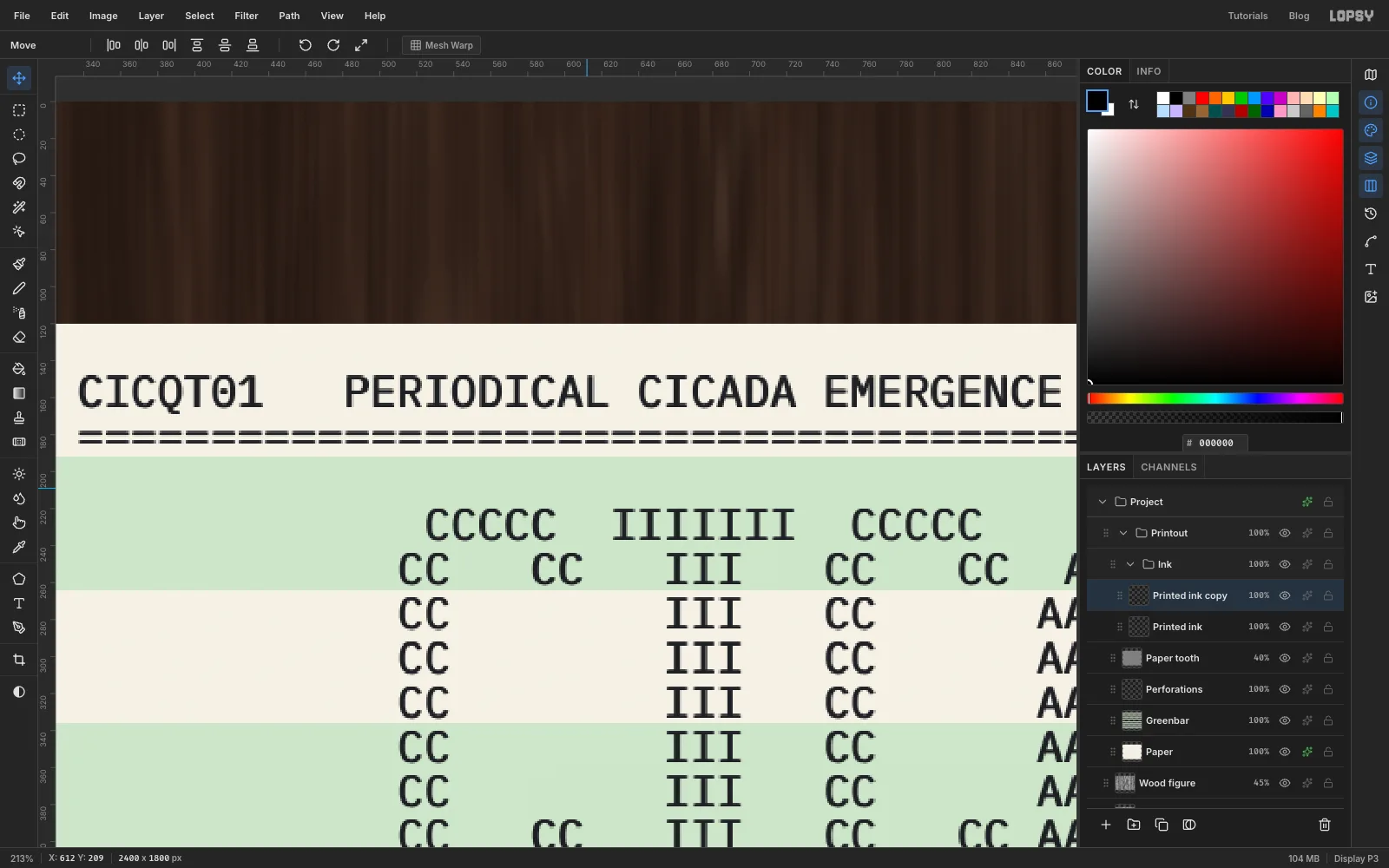Viewport: 1389px width, 868px height.
Task: Select the Pen path tool
Action: pyautogui.click(x=19, y=628)
